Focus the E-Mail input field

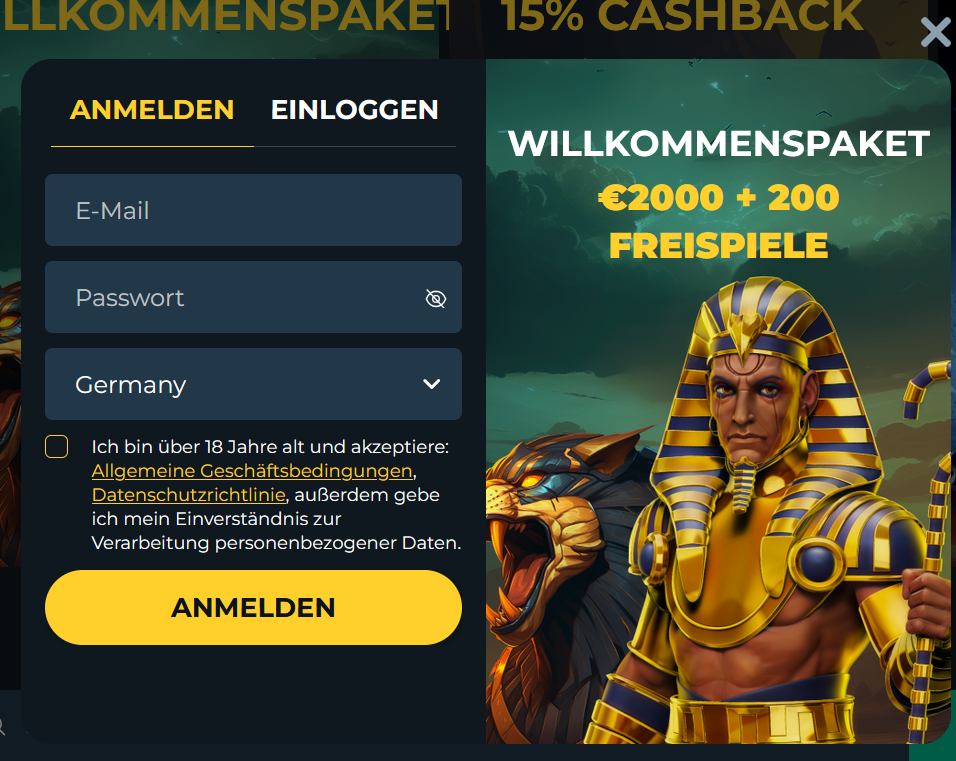pos(253,210)
